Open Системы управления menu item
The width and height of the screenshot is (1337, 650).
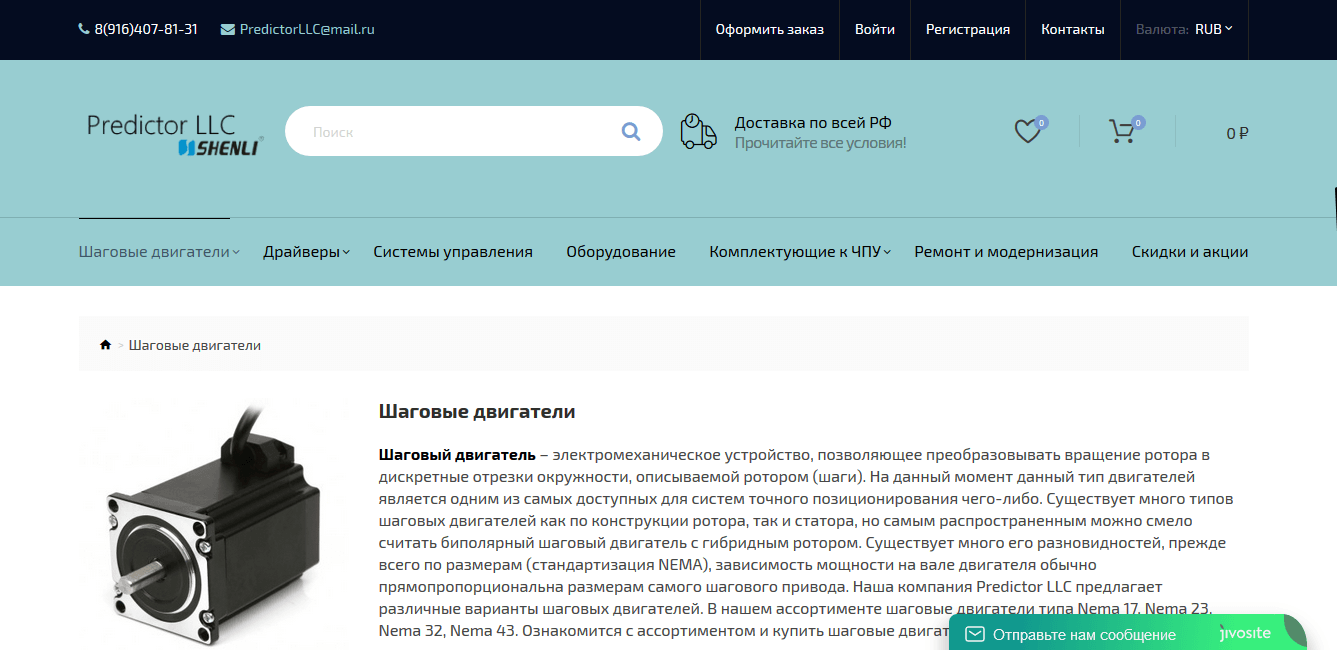coord(452,252)
